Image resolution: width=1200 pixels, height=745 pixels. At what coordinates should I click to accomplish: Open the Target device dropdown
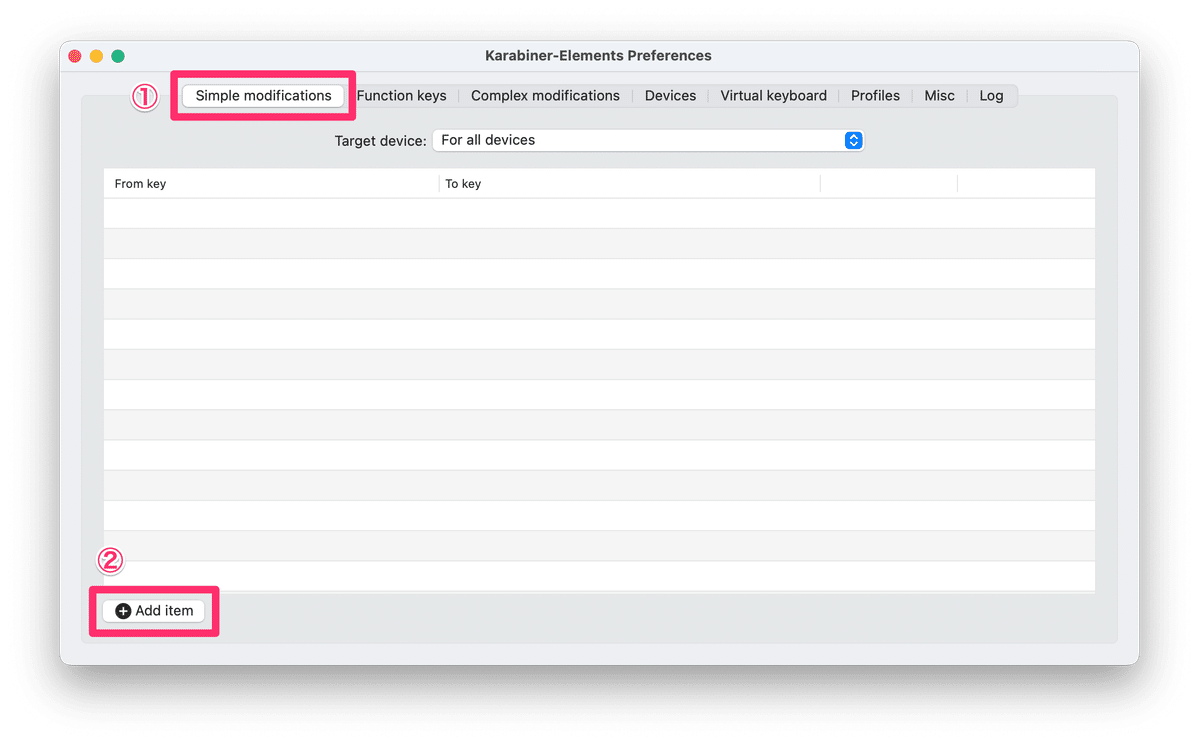[648, 140]
